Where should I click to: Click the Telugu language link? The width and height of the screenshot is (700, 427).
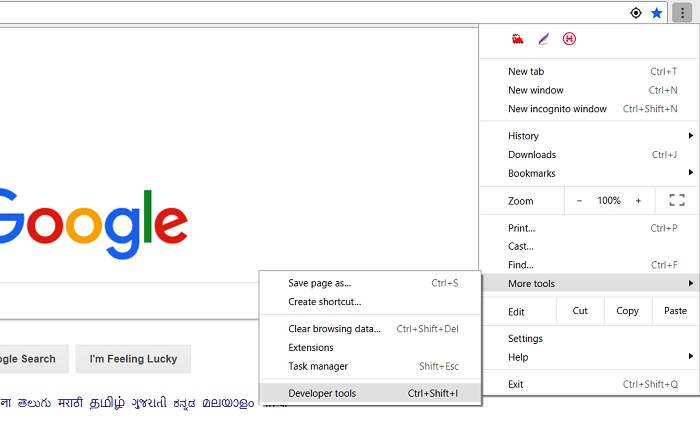click(34, 403)
